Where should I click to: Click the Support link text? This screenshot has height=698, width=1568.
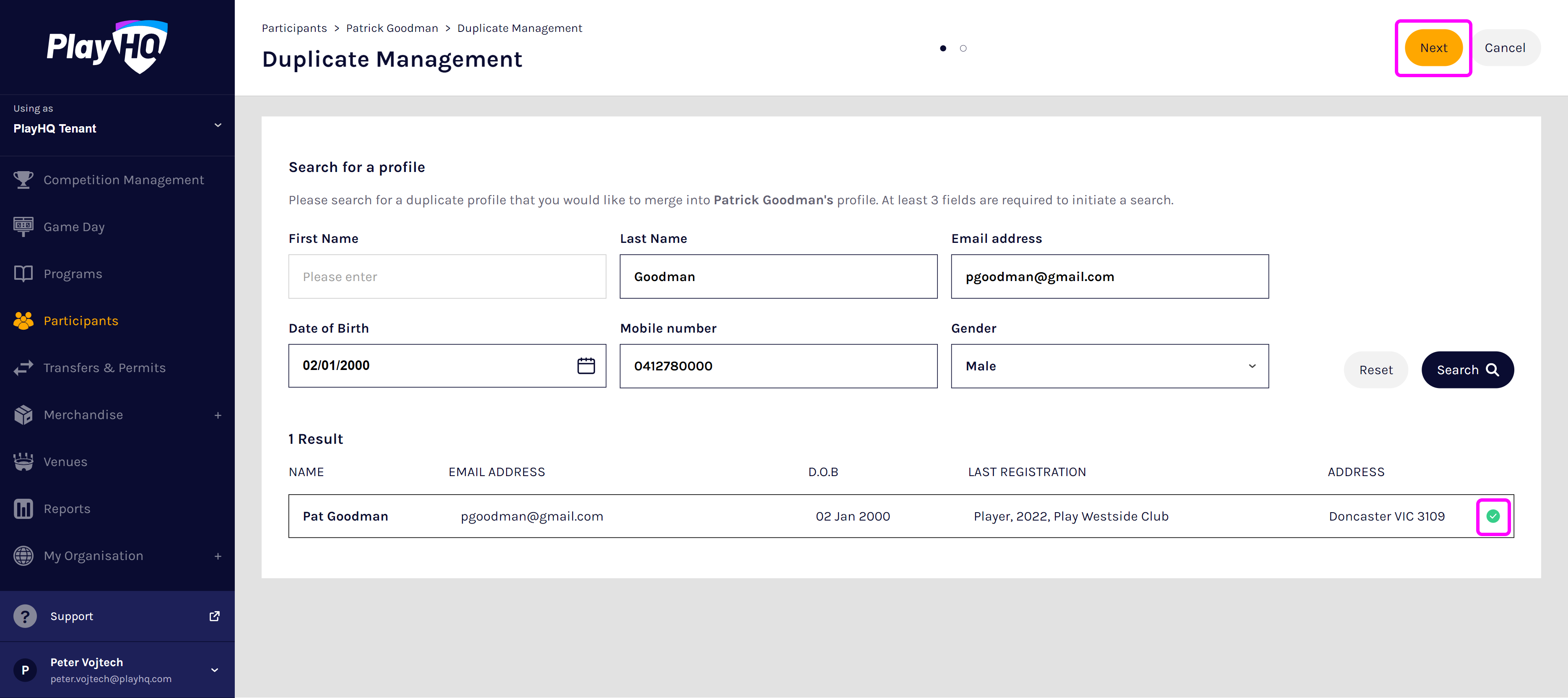pos(72,616)
